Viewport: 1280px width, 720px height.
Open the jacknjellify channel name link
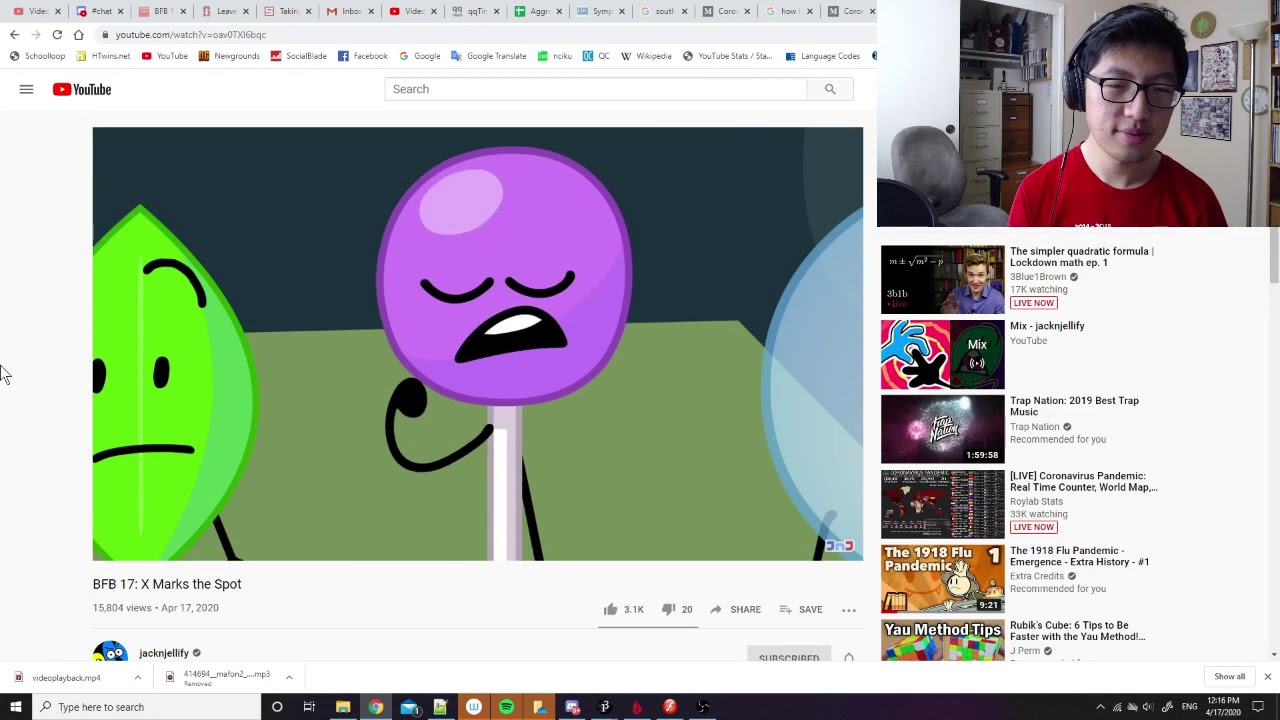[164, 653]
